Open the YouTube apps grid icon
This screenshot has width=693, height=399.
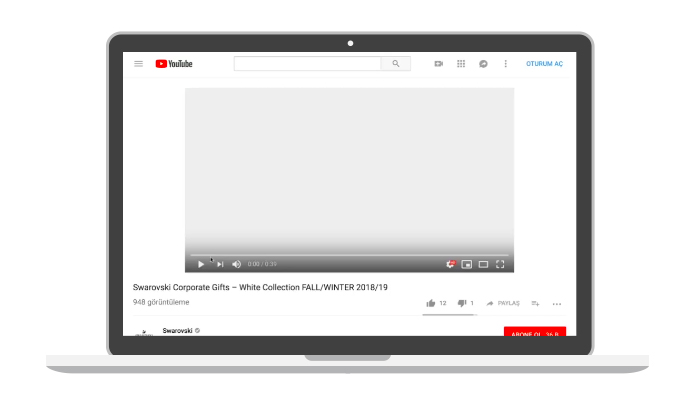[461, 64]
